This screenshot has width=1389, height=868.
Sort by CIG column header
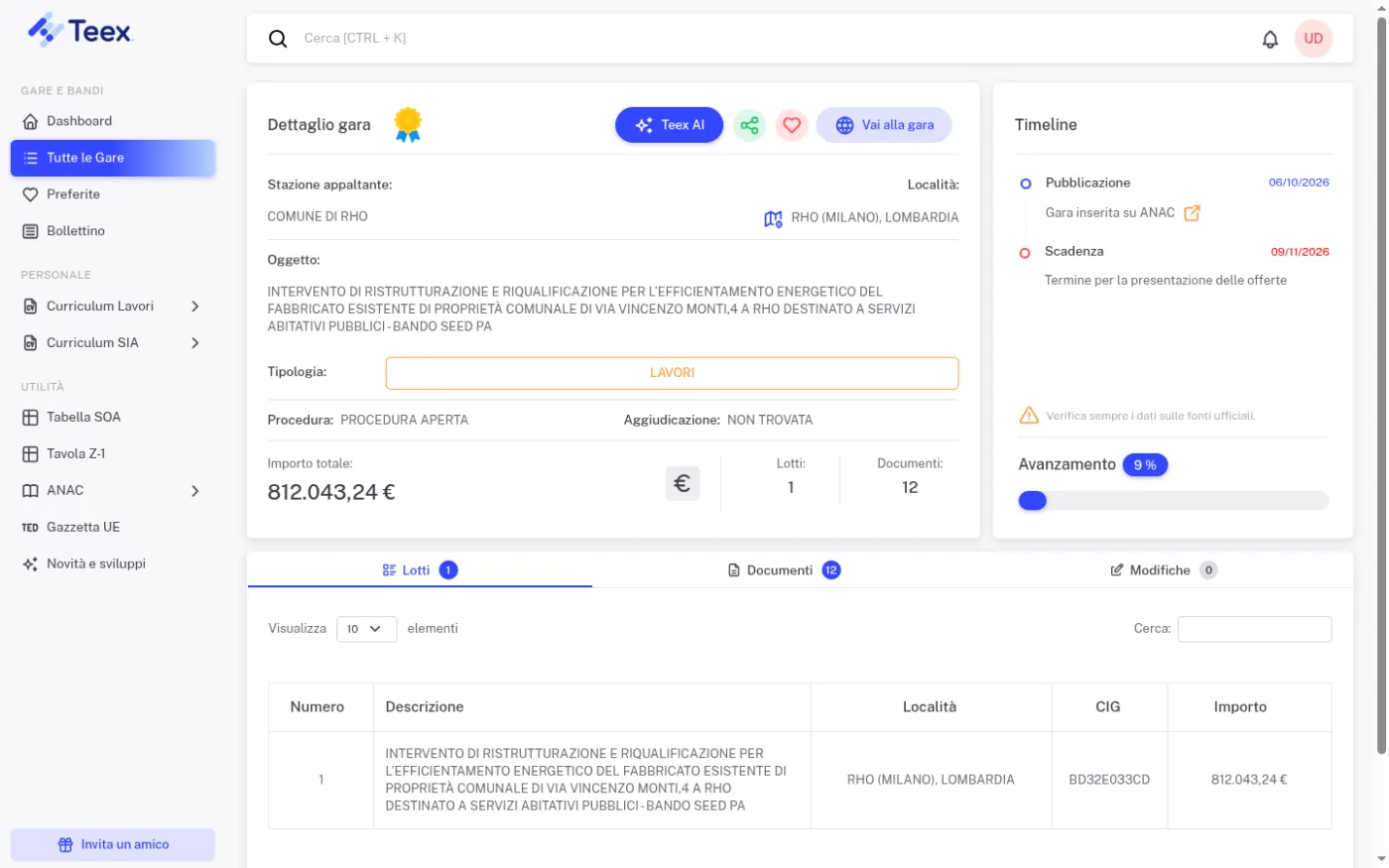[1109, 707]
